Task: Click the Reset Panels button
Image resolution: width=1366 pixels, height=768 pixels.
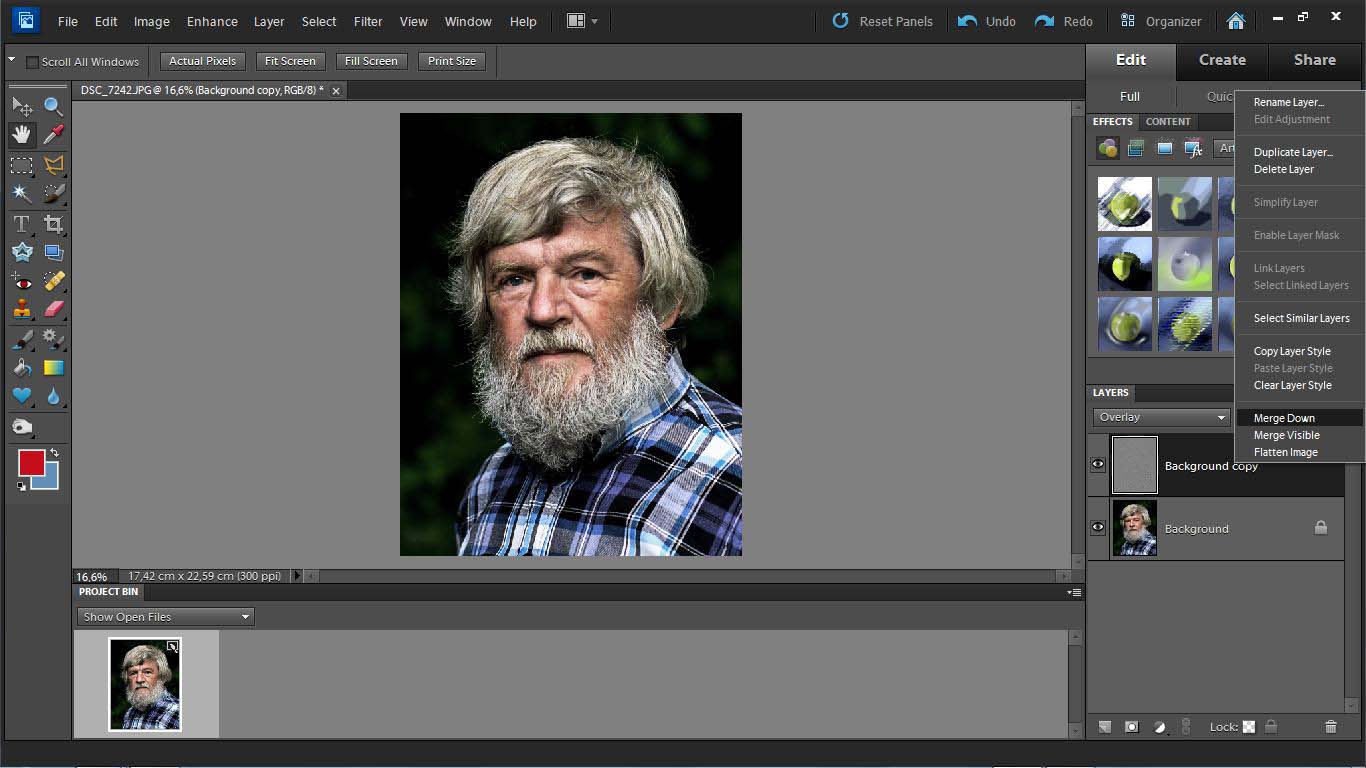Action: 883,21
